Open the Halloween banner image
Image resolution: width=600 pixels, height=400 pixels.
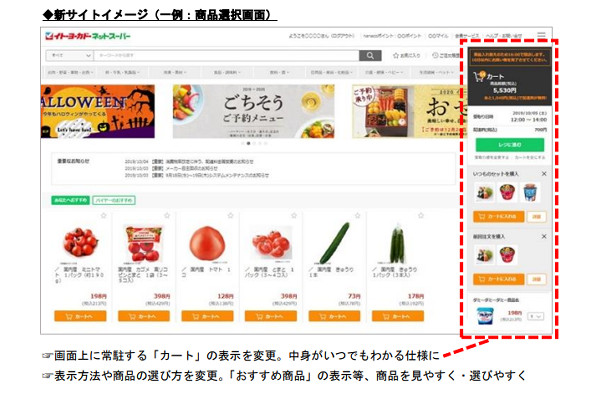coord(98,111)
